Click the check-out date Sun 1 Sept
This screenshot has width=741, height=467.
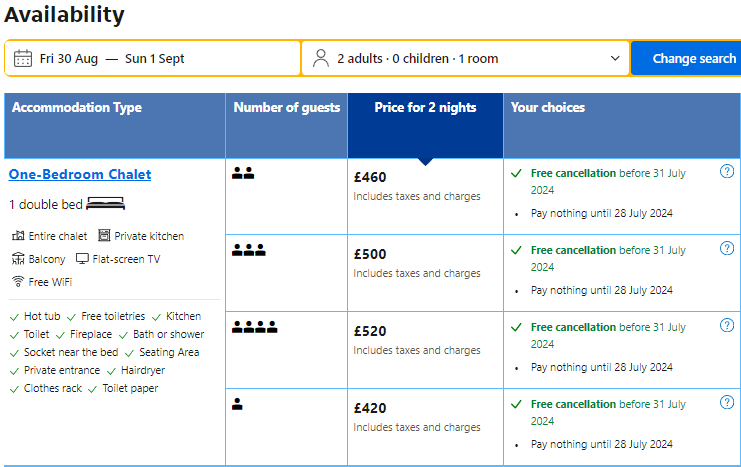click(x=154, y=58)
